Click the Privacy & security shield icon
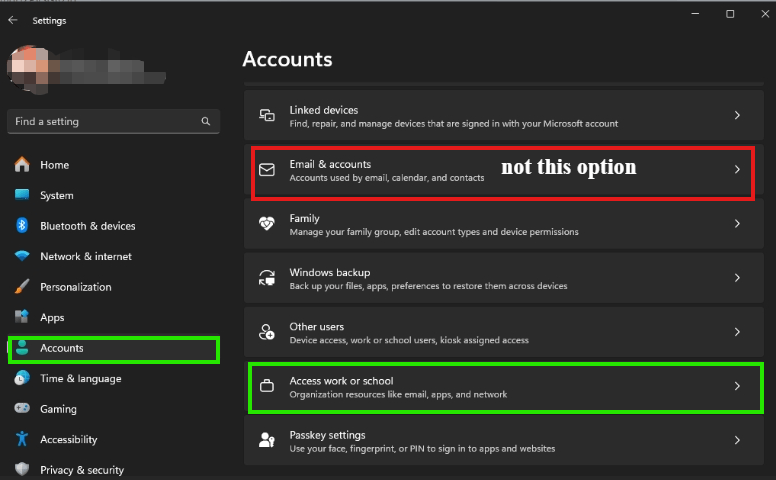This screenshot has height=480, width=776. (22, 469)
